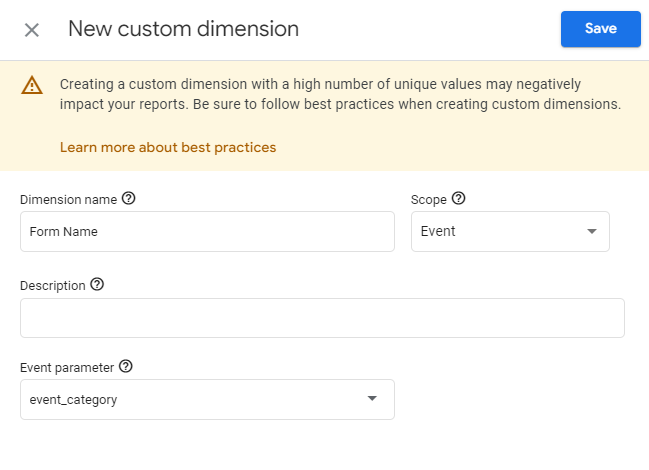Click the help icon next to Dimension name
This screenshot has height=470, width=649.
point(128,199)
